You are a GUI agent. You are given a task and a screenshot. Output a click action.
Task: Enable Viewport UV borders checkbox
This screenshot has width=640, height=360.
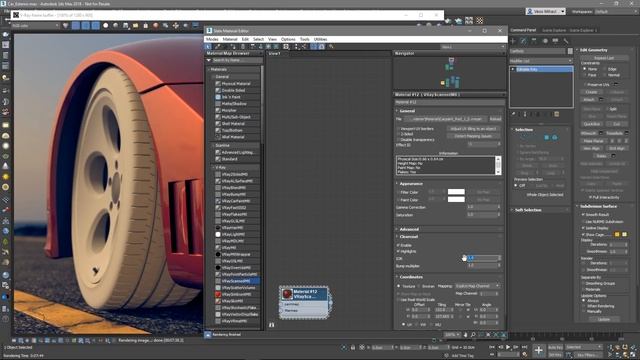tap(398, 129)
